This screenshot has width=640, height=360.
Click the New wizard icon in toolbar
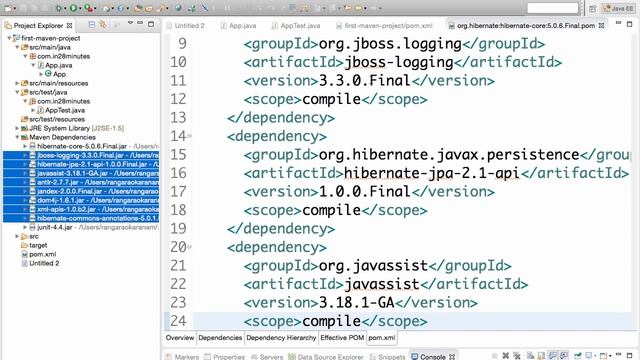pyautogui.click(x=8, y=8)
